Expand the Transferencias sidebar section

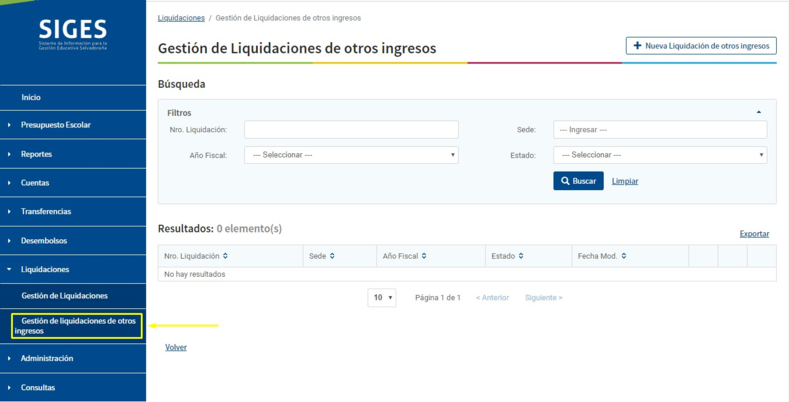pos(46,212)
